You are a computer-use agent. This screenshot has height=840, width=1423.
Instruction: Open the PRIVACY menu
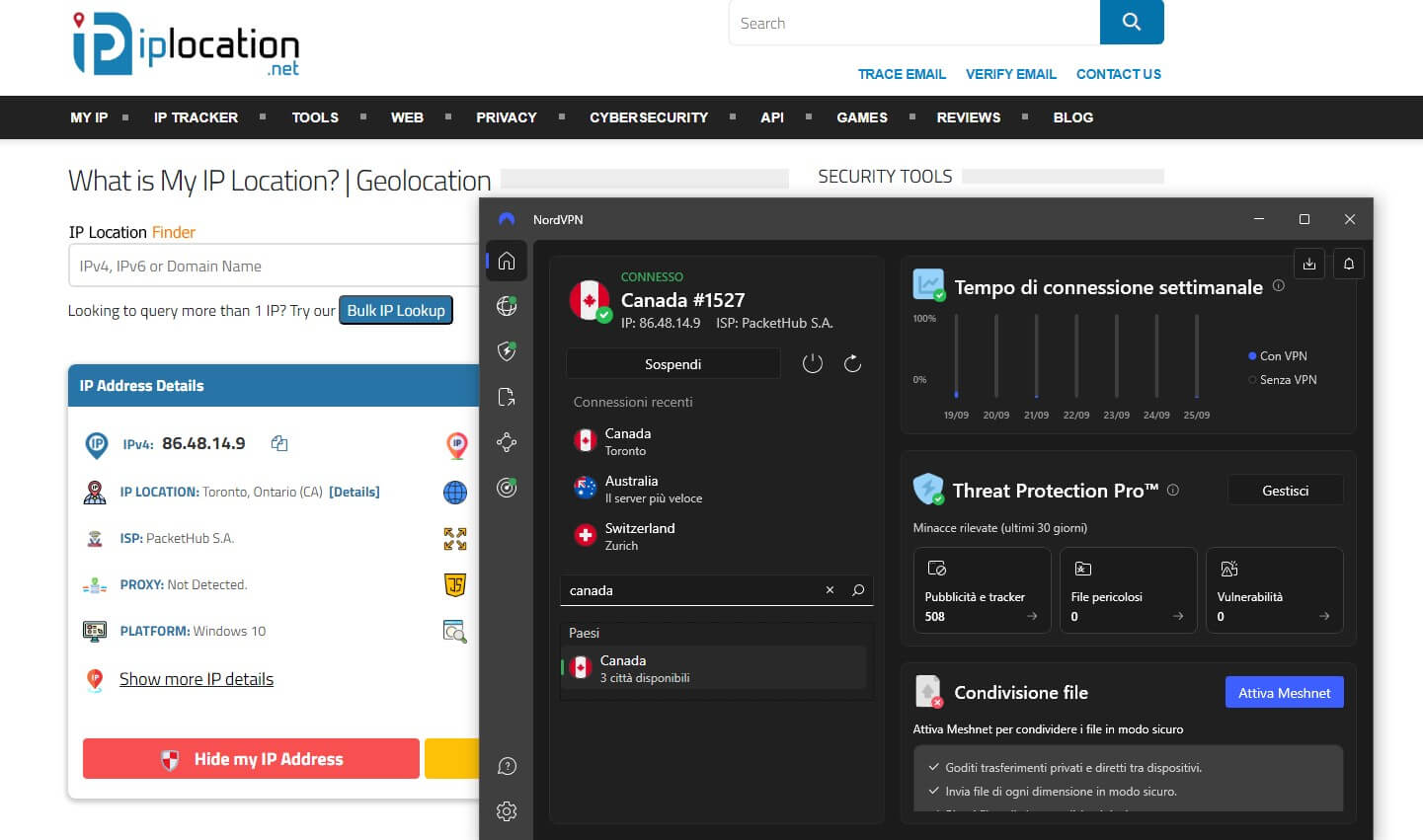(507, 117)
